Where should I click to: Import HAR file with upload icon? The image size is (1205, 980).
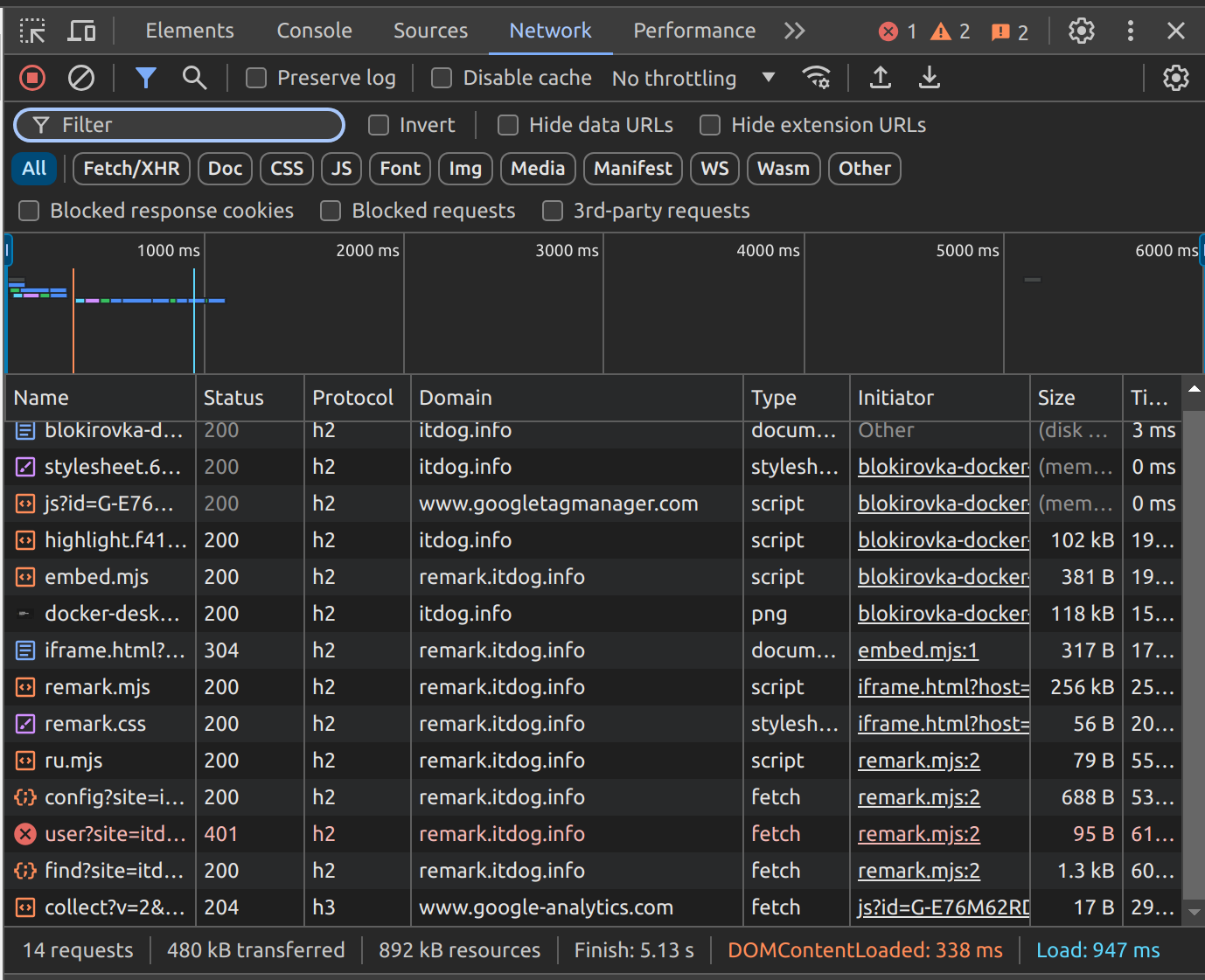tap(881, 78)
